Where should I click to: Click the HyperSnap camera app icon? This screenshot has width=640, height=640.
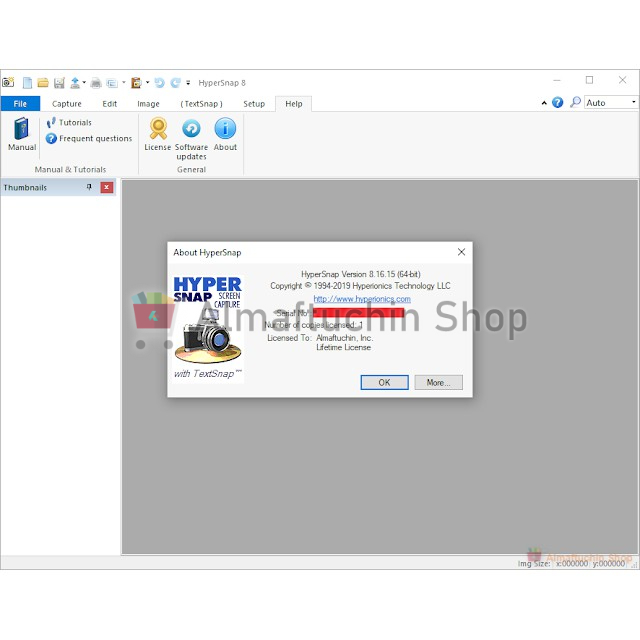(9, 83)
